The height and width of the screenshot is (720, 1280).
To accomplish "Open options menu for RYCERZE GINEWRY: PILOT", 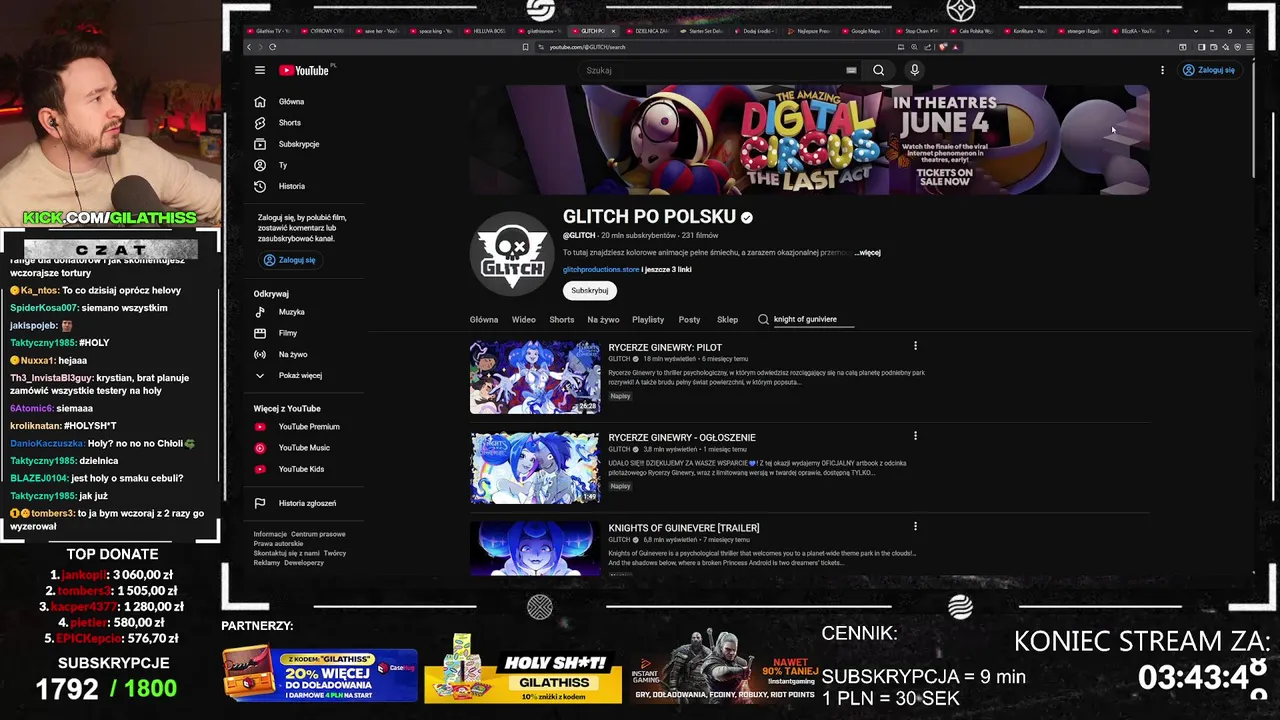I will pyautogui.click(x=915, y=346).
